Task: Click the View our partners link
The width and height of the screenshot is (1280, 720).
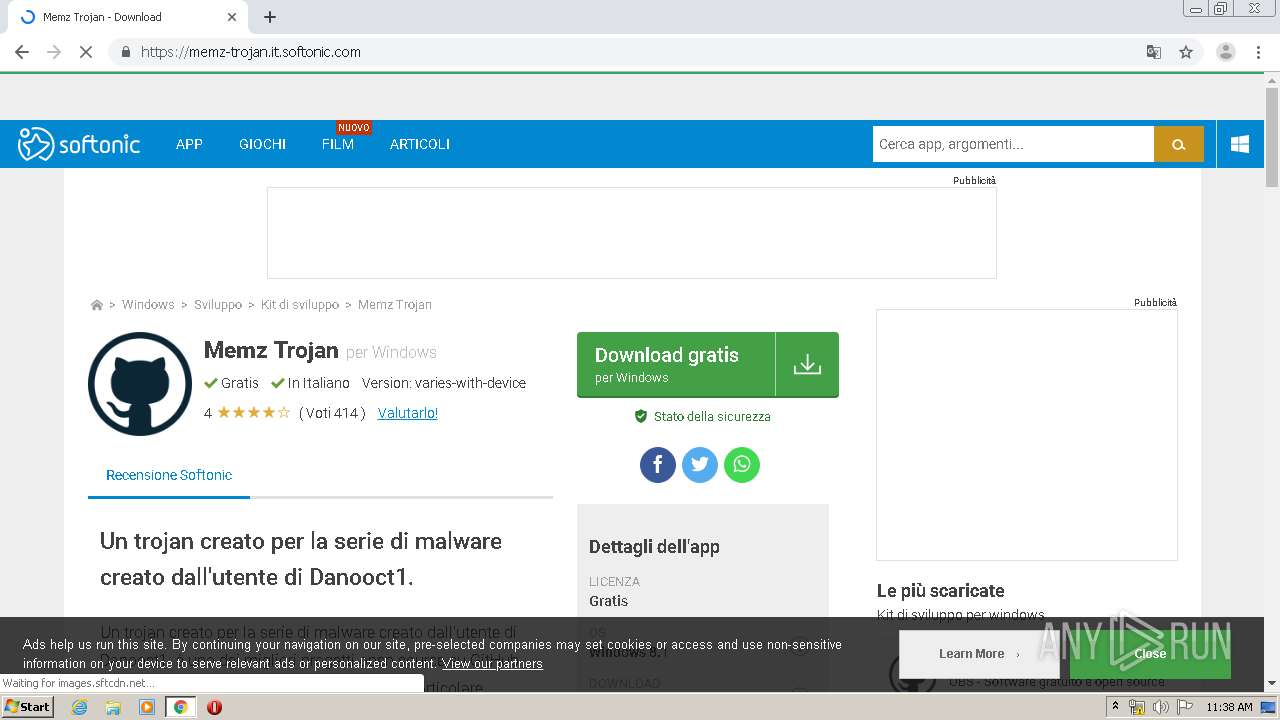Action: tap(492, 664)
